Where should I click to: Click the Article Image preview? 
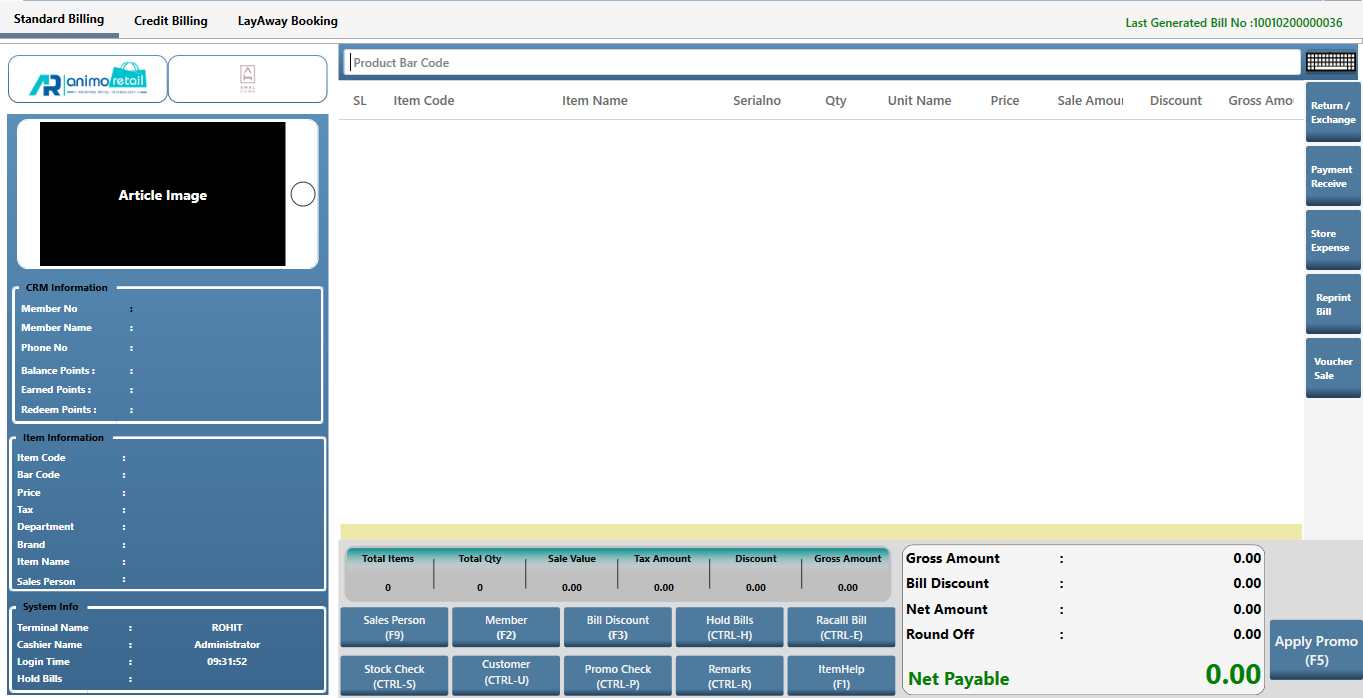[x=163, y=194]
